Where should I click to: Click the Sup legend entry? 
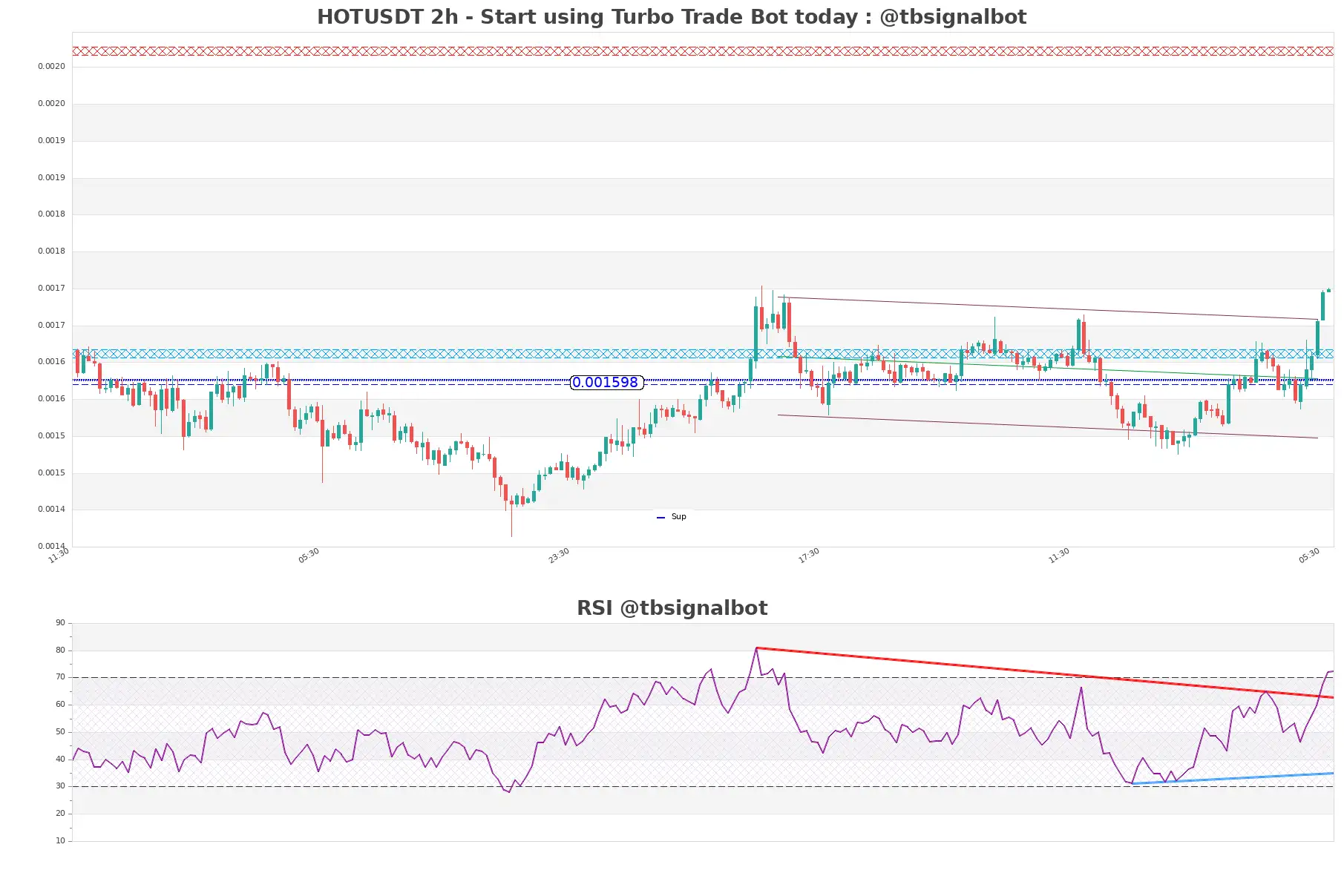[672, 517]
